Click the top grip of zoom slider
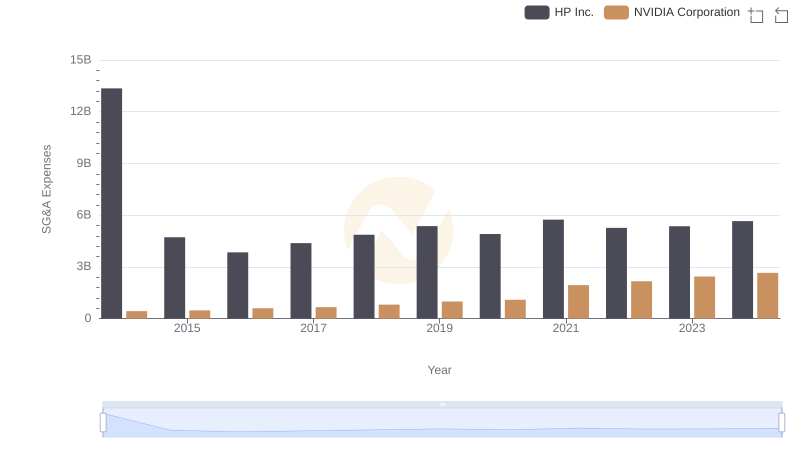The image size is (800, 461). tap(442, 404)
